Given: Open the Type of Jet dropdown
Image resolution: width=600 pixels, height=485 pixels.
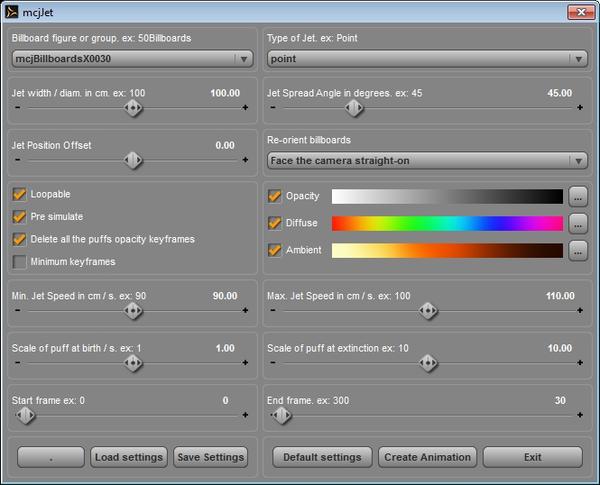Looking at the screenshot, I should pos(427,59).
